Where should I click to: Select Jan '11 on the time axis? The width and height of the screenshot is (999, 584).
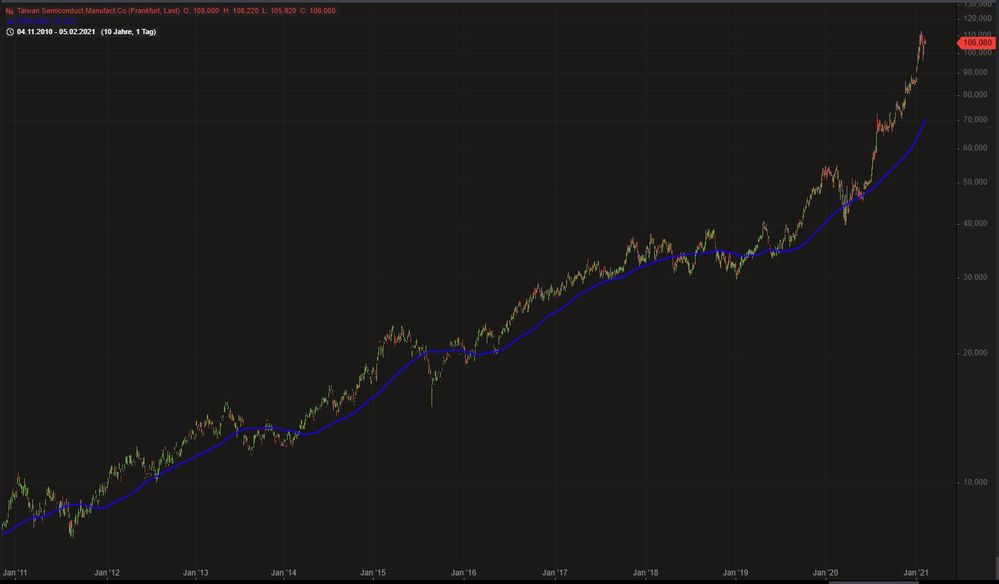[16, 573]
